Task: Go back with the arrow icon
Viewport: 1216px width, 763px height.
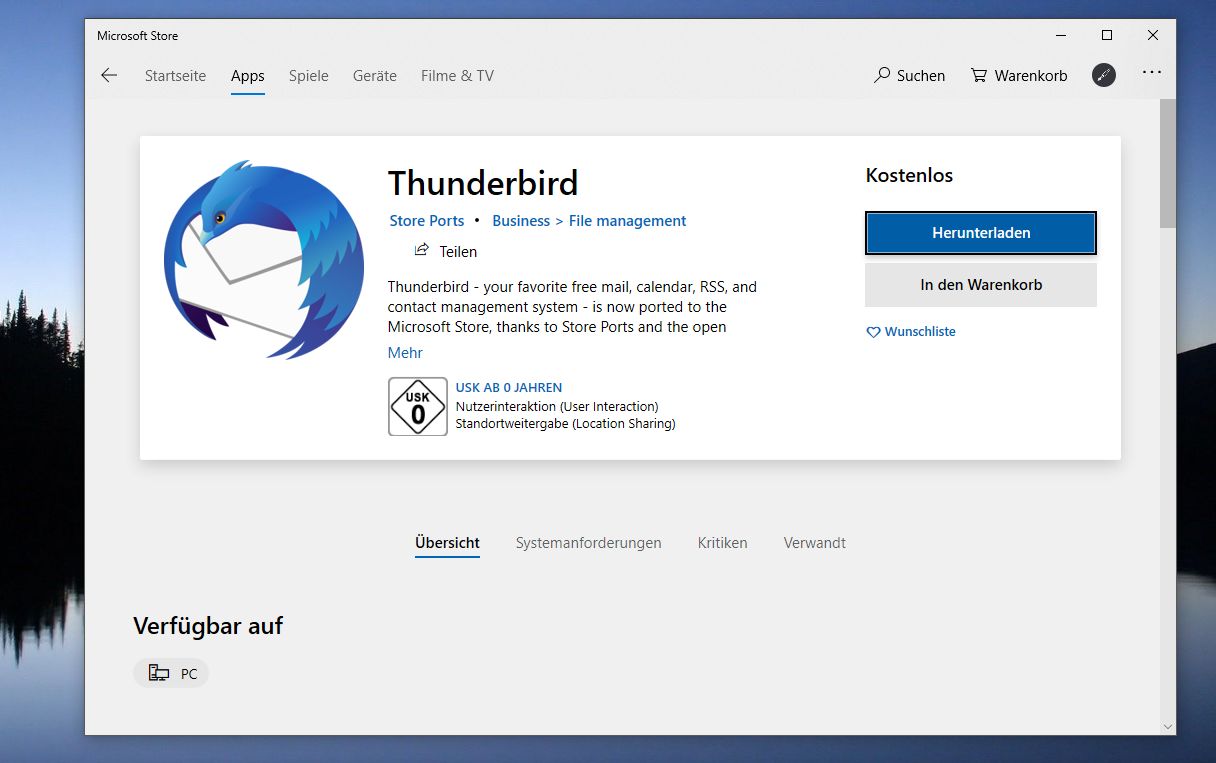Action: [109, 75]
